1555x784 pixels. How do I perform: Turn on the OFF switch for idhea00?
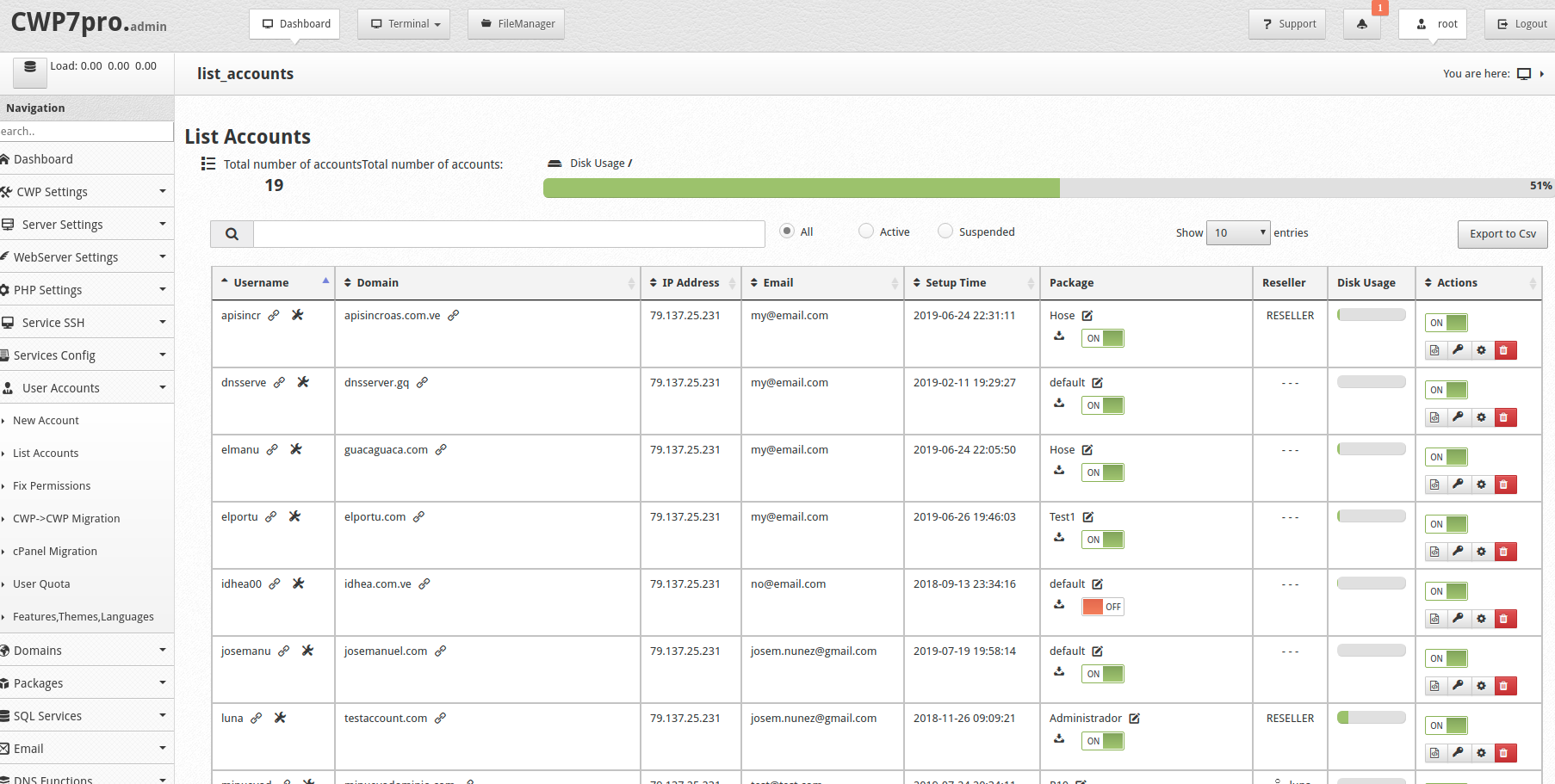pyautogui.click(x=1102, y=607)
